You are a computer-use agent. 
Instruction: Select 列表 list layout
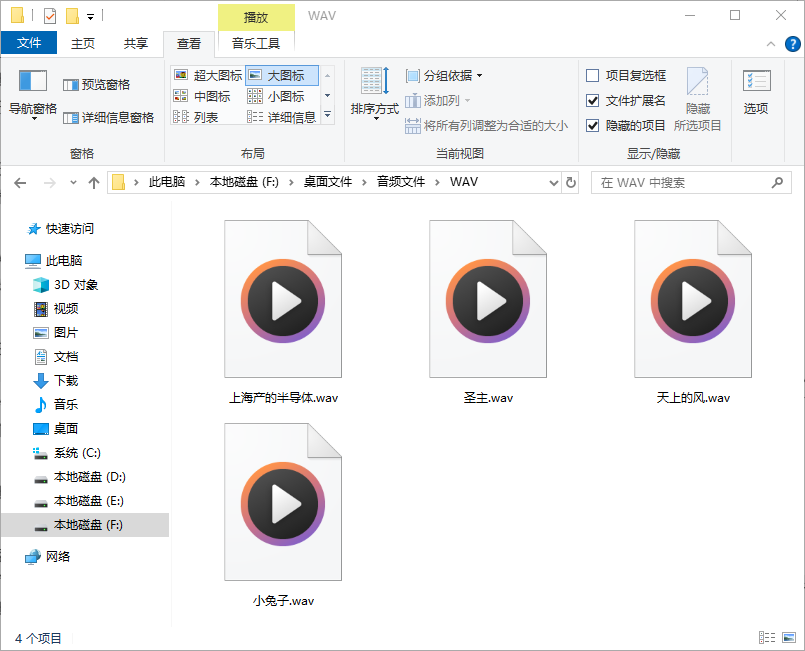pos(196,118)
